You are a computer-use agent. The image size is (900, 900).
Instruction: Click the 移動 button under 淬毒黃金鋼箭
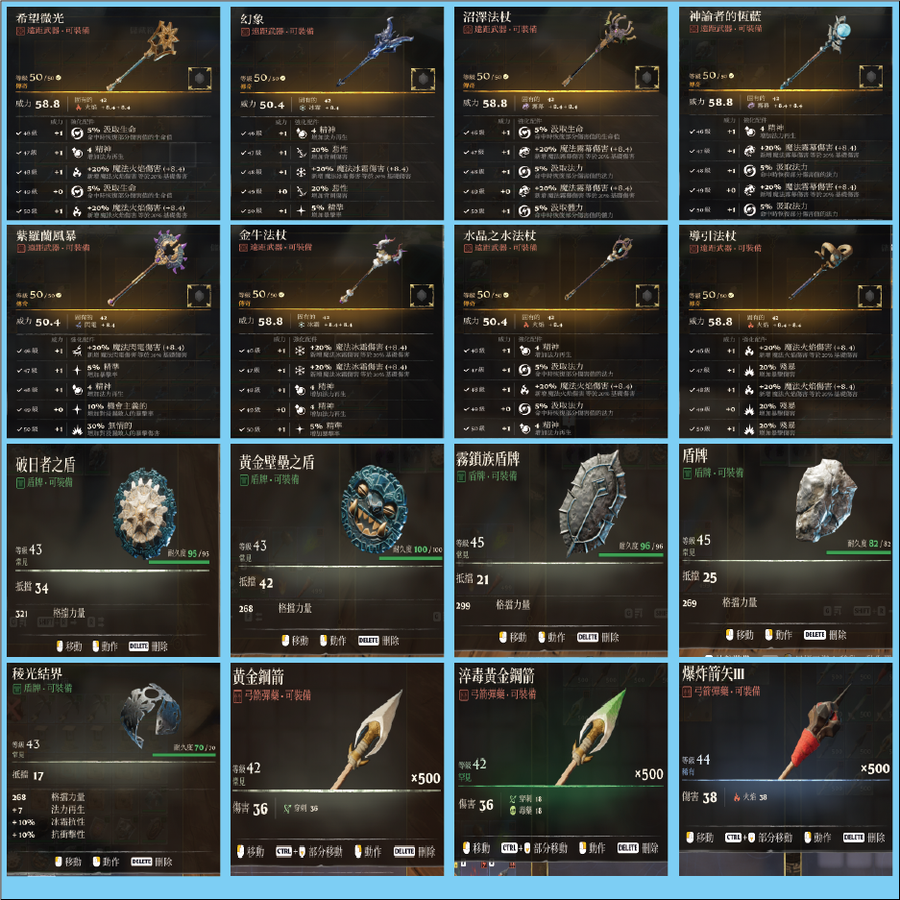(475, 848)
